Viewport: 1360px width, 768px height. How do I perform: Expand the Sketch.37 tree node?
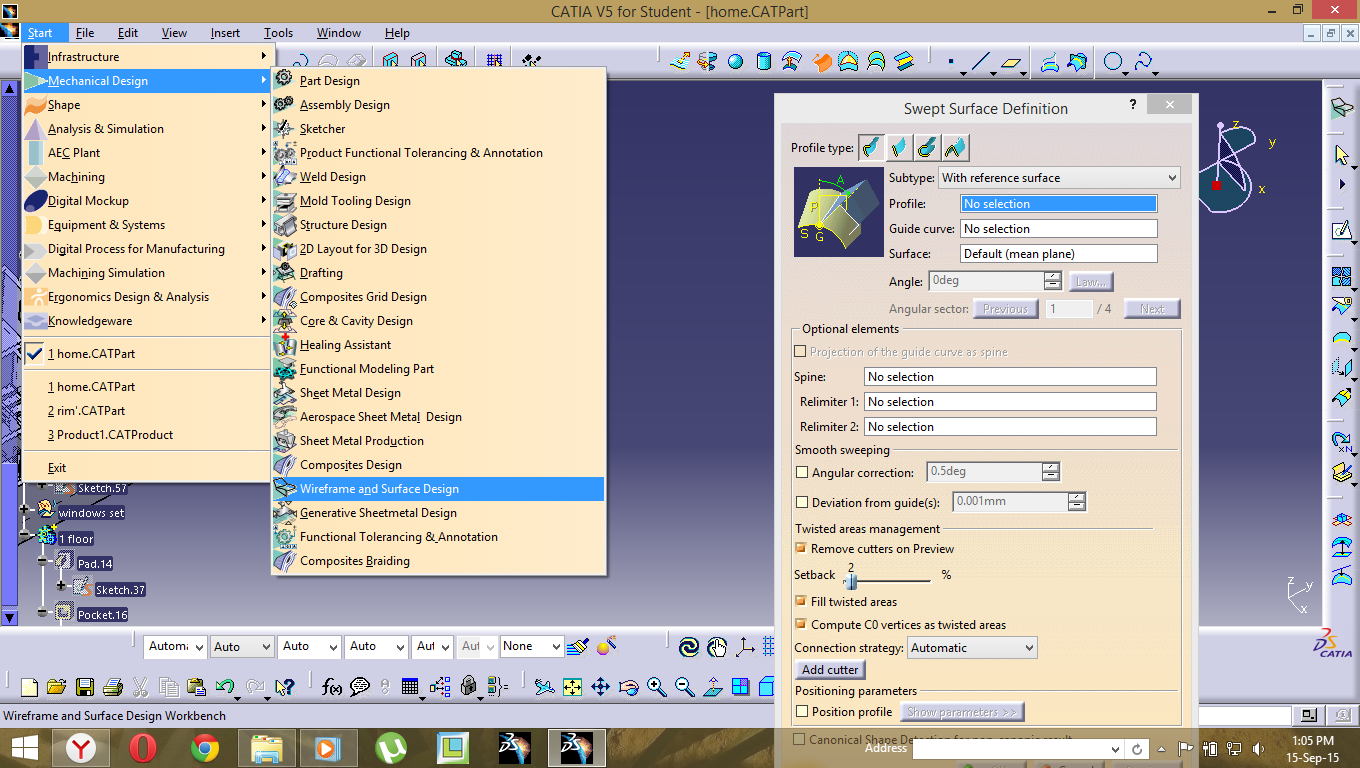click(x=61, y=586)
